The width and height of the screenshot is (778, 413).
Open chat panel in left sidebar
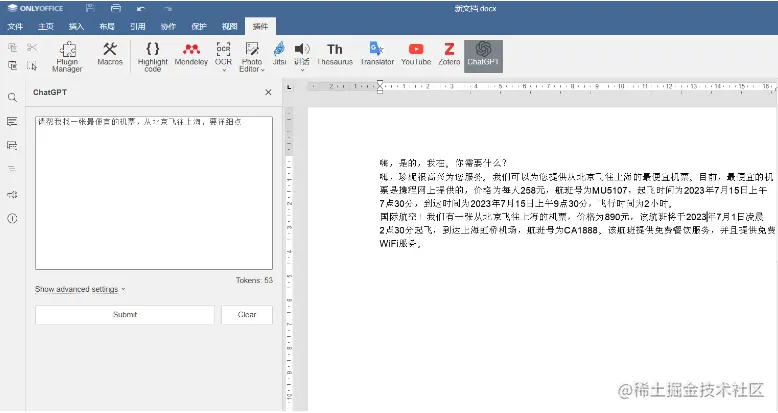pos(12,145)
